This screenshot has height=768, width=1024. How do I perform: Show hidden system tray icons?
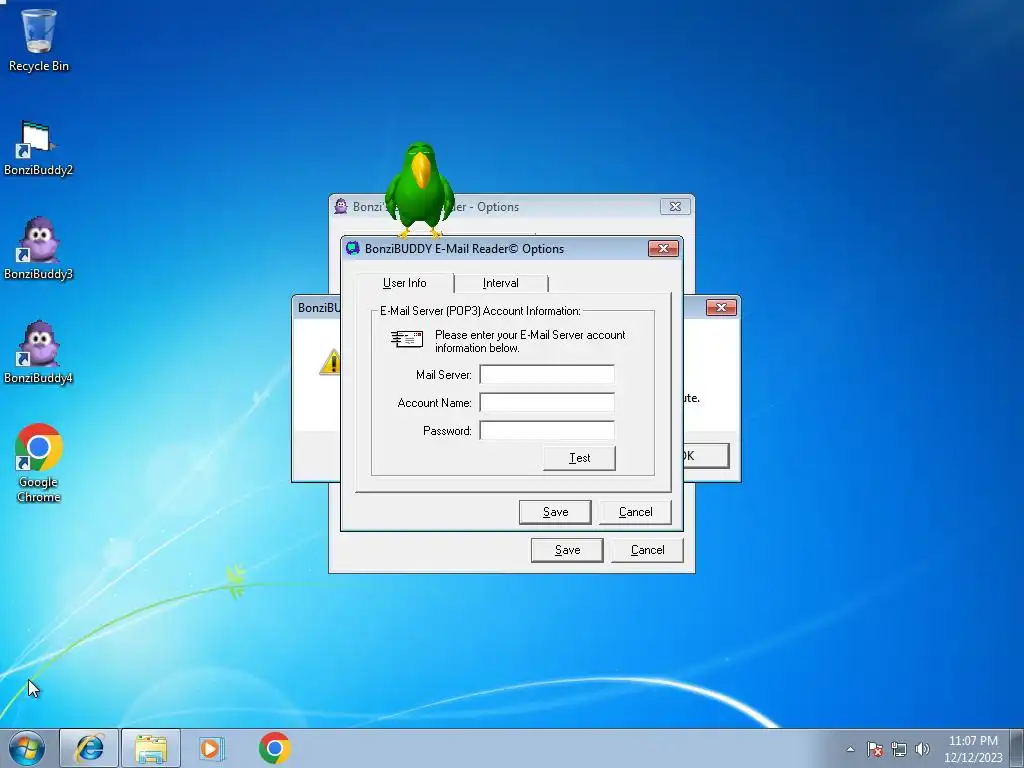(x=850, y=749)
